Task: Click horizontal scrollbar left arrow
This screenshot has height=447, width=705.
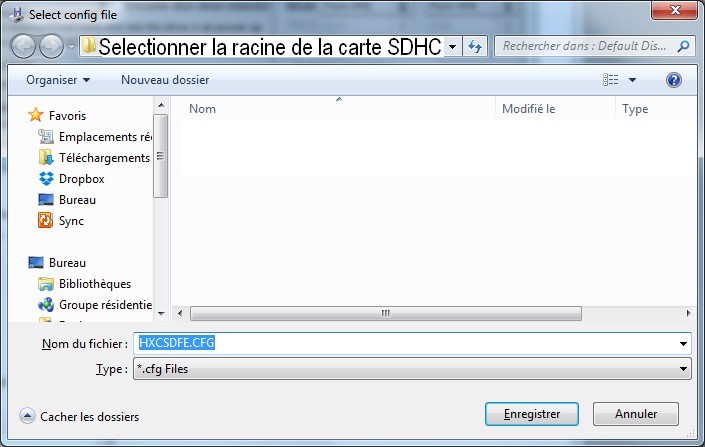Action: tap(180, 313)
